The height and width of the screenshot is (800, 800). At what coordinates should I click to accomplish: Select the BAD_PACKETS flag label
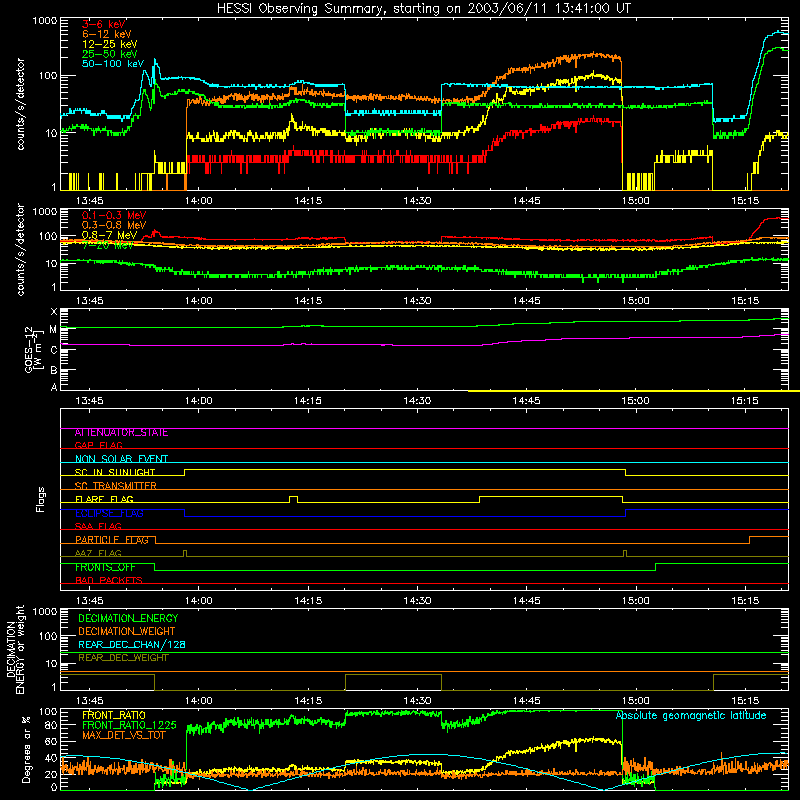[x=109, y=580]
